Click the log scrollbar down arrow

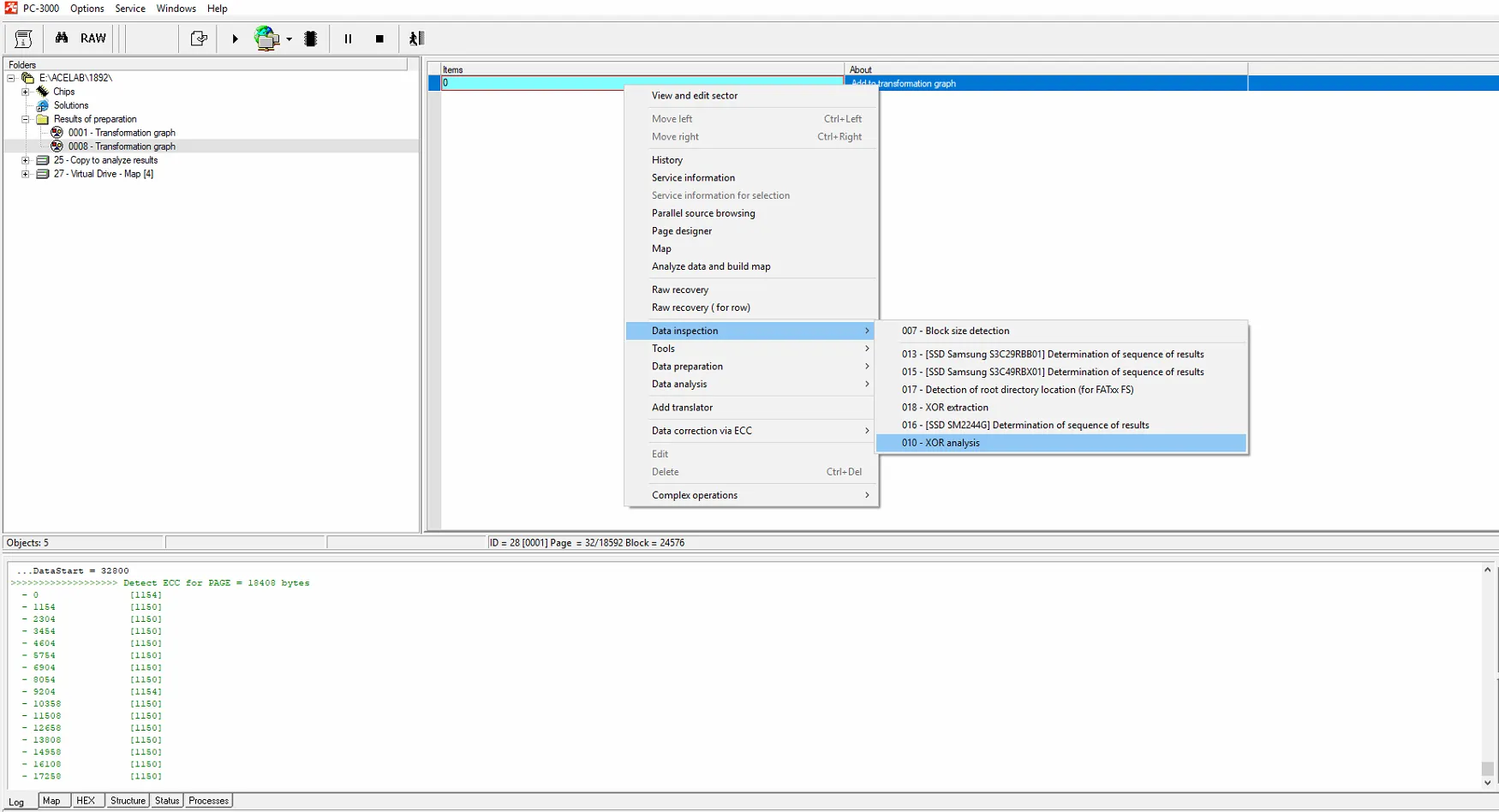(1487, 783)
